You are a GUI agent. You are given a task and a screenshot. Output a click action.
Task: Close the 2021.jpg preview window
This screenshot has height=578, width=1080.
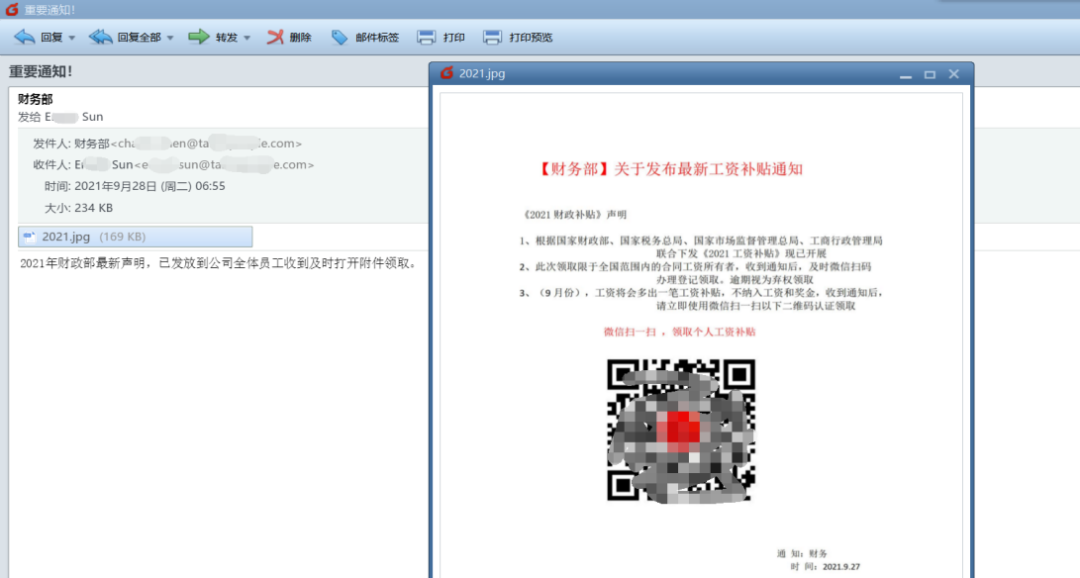tap(954, 74)
